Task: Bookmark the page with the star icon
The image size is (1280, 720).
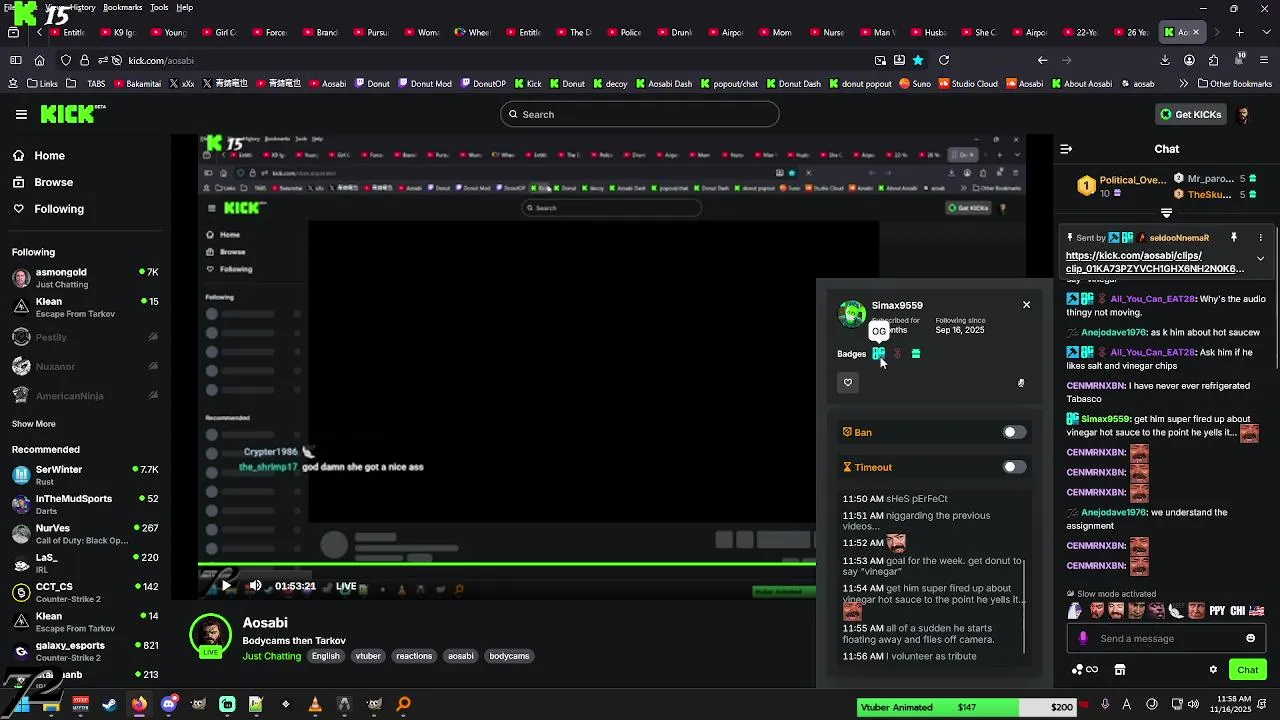Action: (918, 60)
